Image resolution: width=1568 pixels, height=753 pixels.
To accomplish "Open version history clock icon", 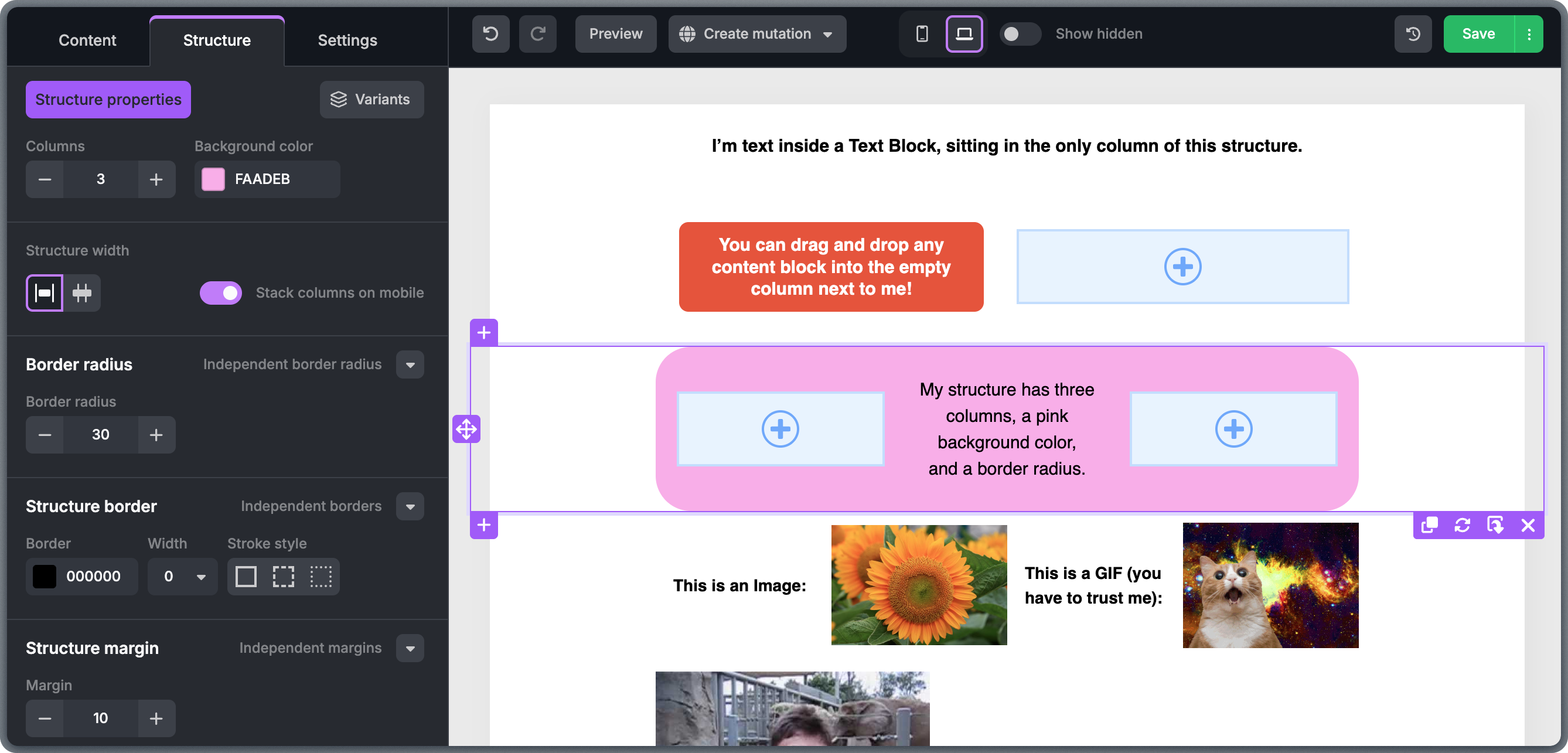I will coord(1413,34).
